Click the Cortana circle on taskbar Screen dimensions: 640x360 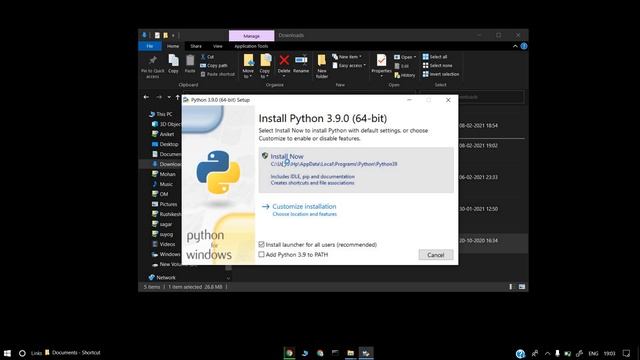[22, 353]
